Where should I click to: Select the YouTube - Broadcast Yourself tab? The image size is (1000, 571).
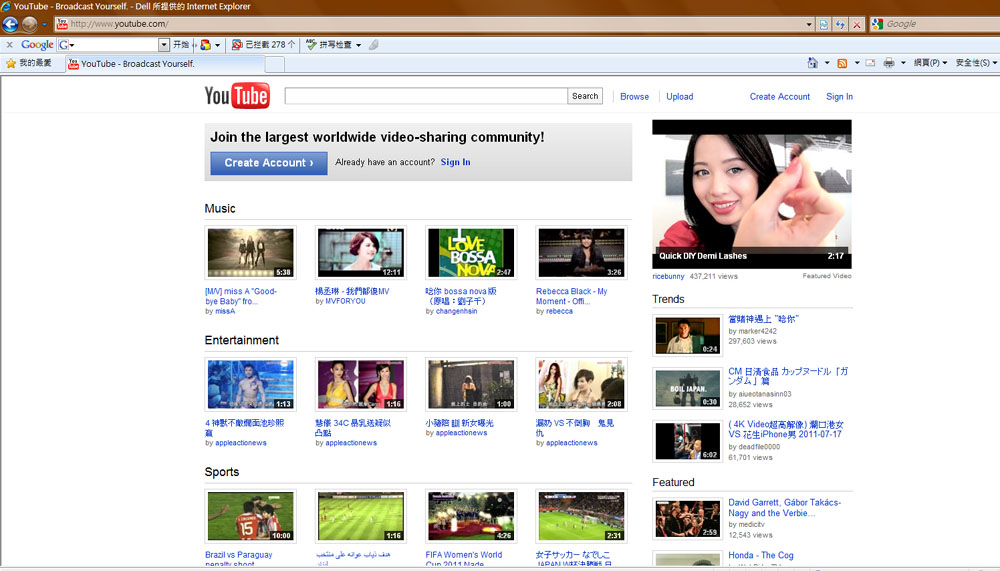(x=137, y=64)
